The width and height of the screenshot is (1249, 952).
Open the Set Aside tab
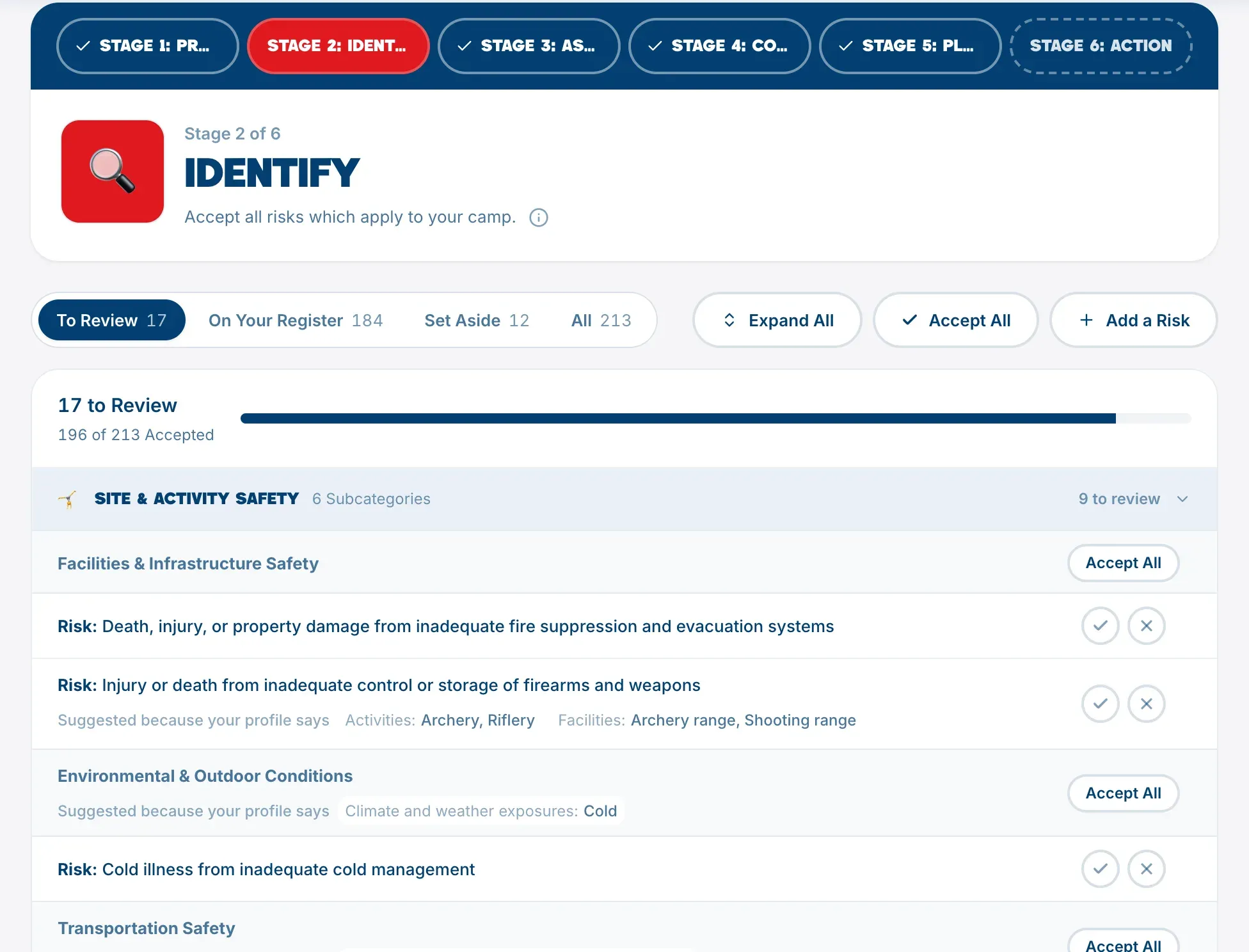pyautogui.click(x=477, y=320)
